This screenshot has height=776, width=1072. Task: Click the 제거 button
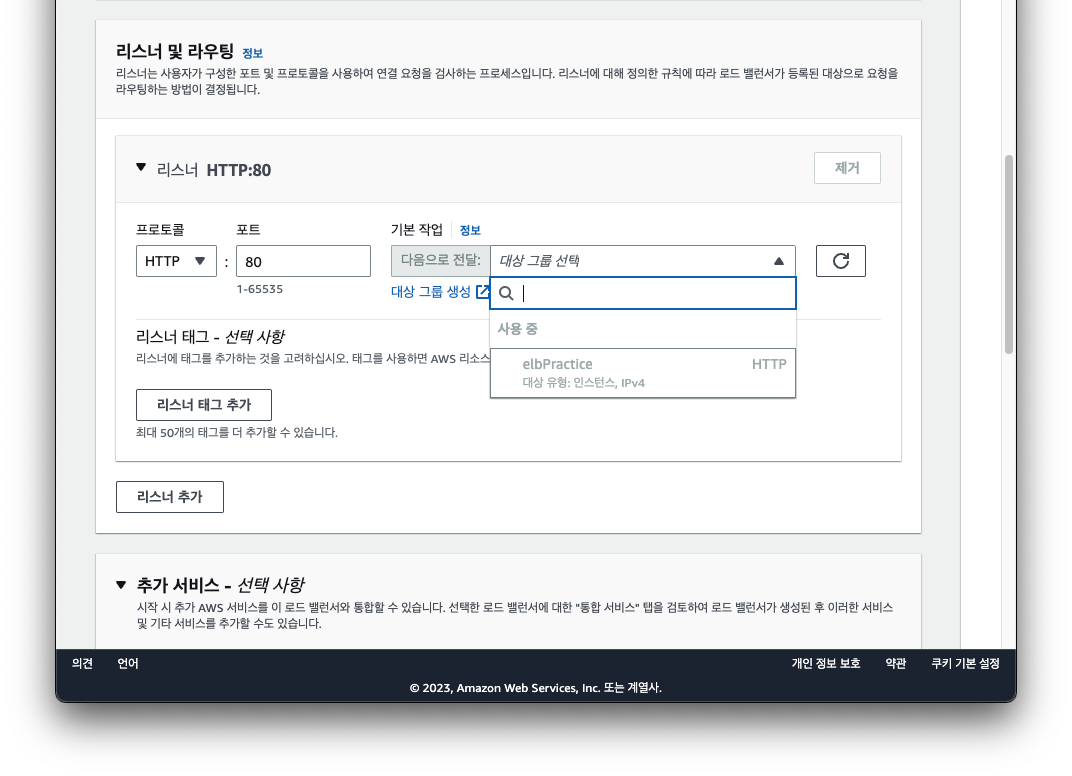tap(847, 168)
